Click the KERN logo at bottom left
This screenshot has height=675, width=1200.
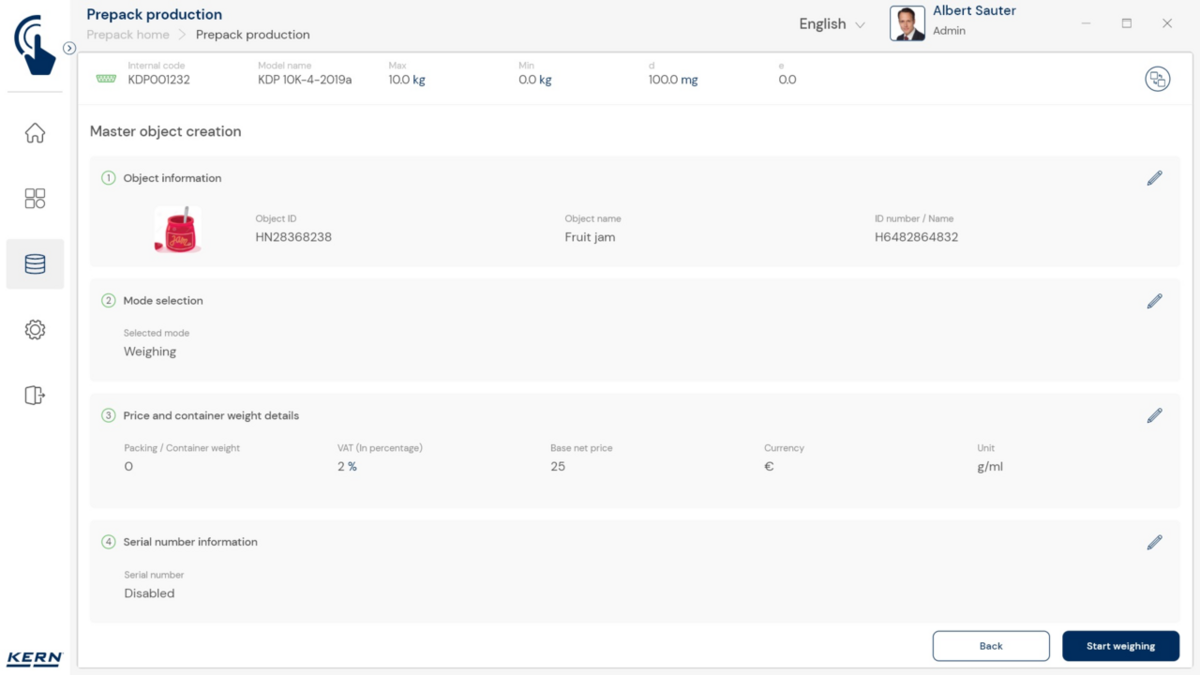point(35,658)
